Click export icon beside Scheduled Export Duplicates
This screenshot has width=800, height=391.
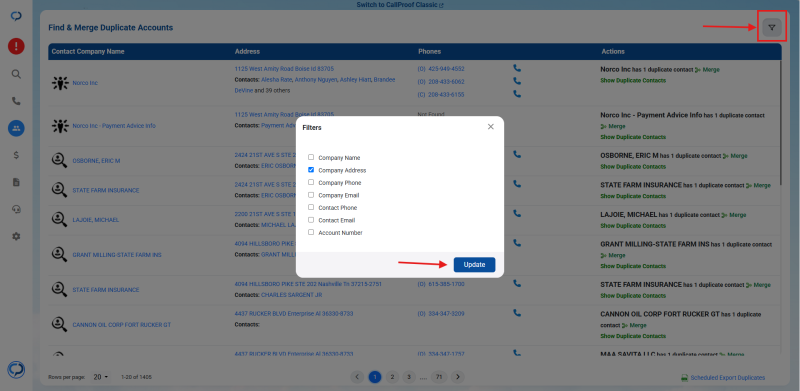pos(684,378)
